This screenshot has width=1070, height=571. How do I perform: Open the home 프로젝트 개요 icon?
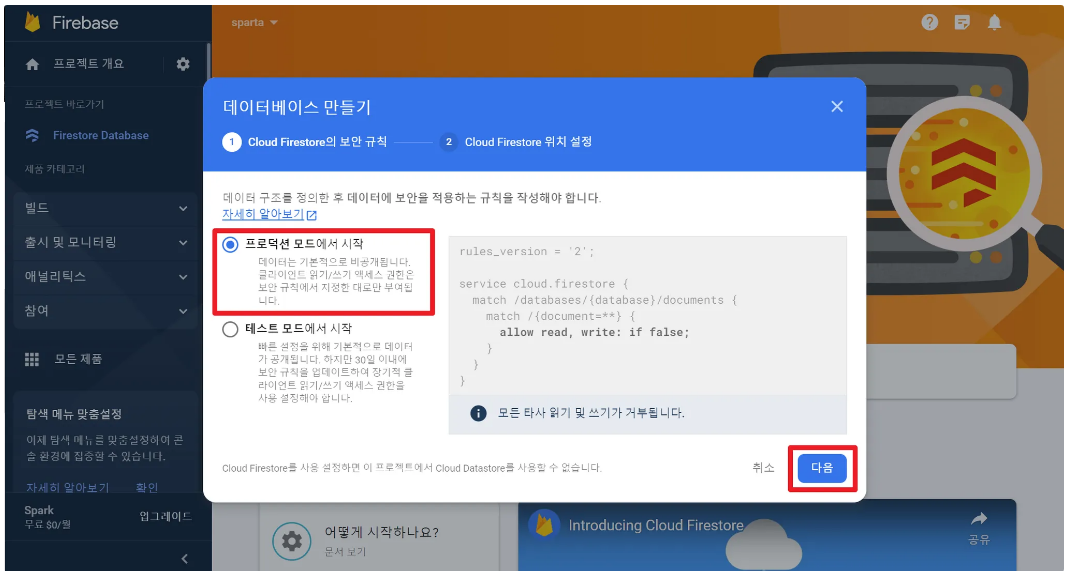point(32,64)
